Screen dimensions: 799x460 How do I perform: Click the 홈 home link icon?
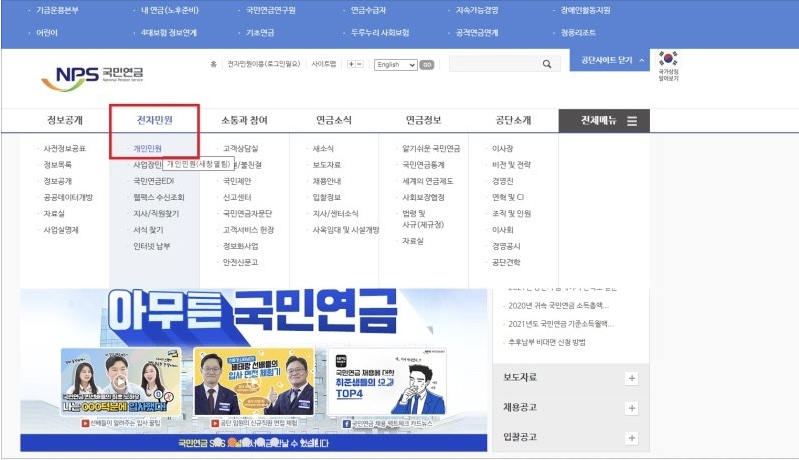tap(214, 64)
